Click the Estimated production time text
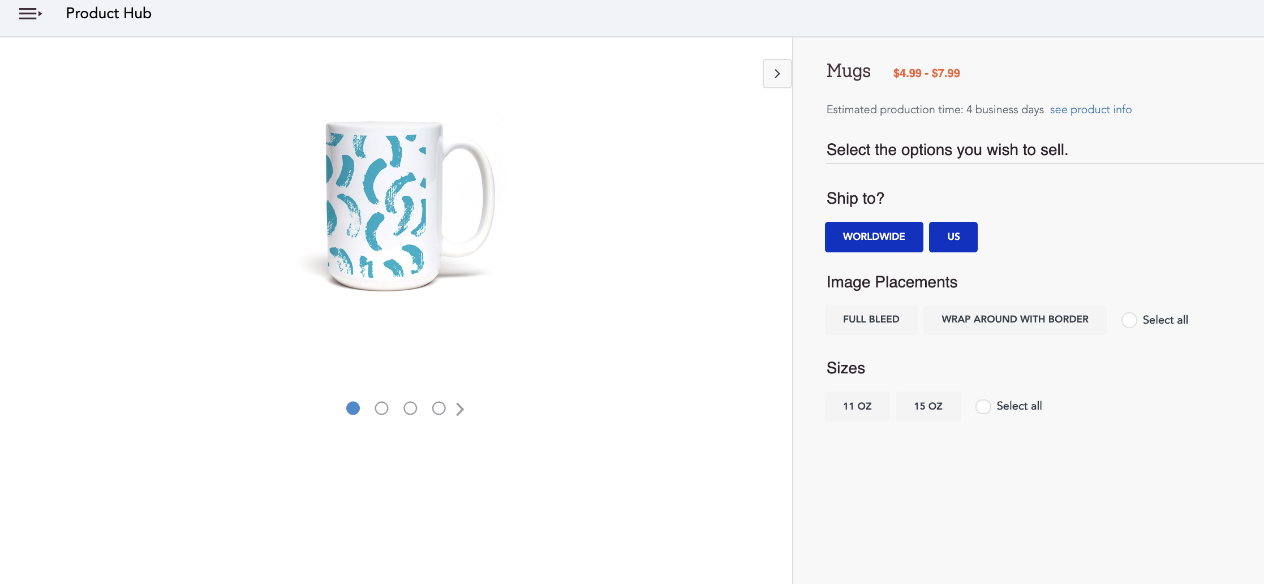The height and width of the screenshot is (584, 1264). point(935,110)
